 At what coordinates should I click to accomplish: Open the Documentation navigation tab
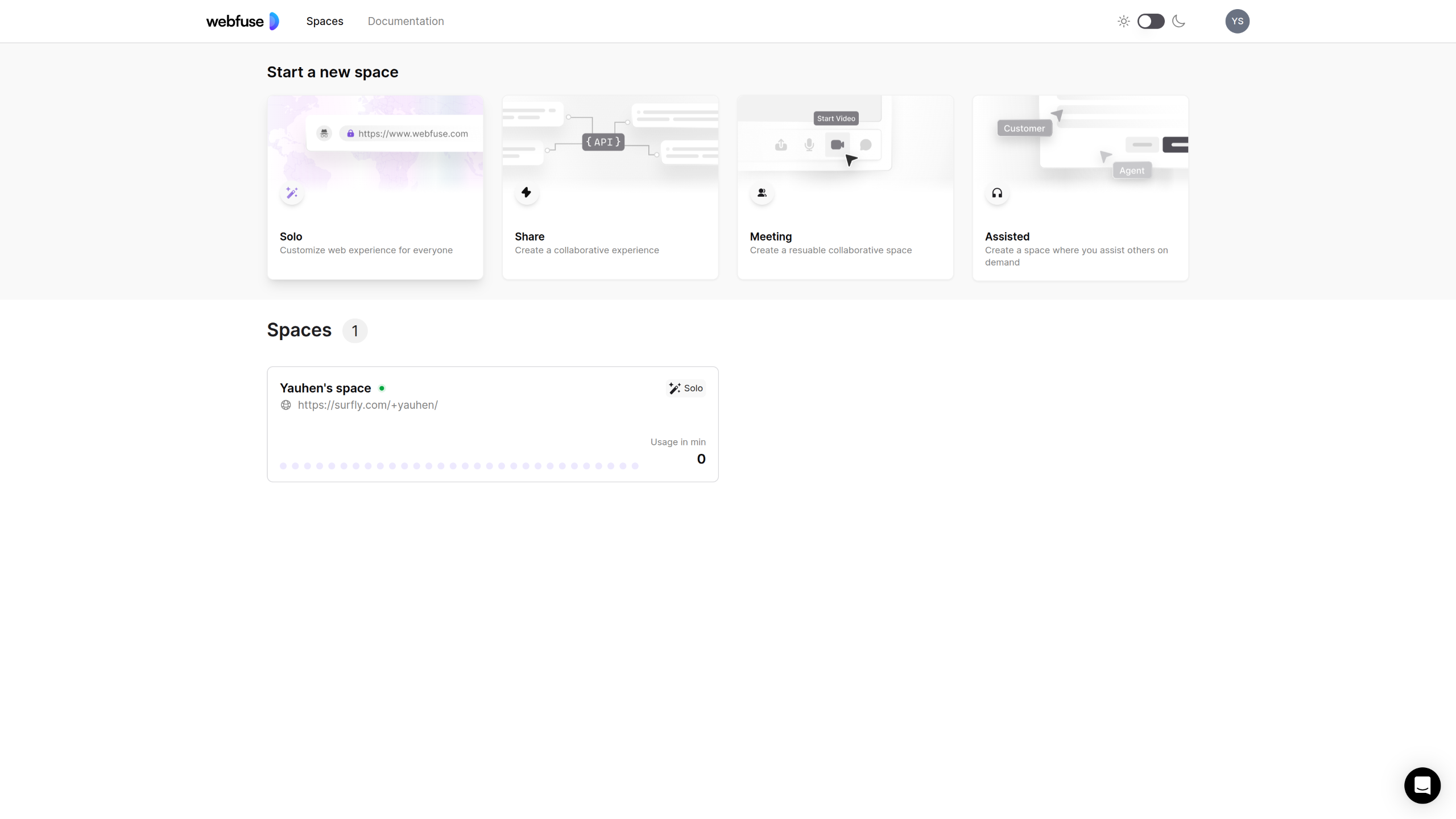[x=406, y=22]
